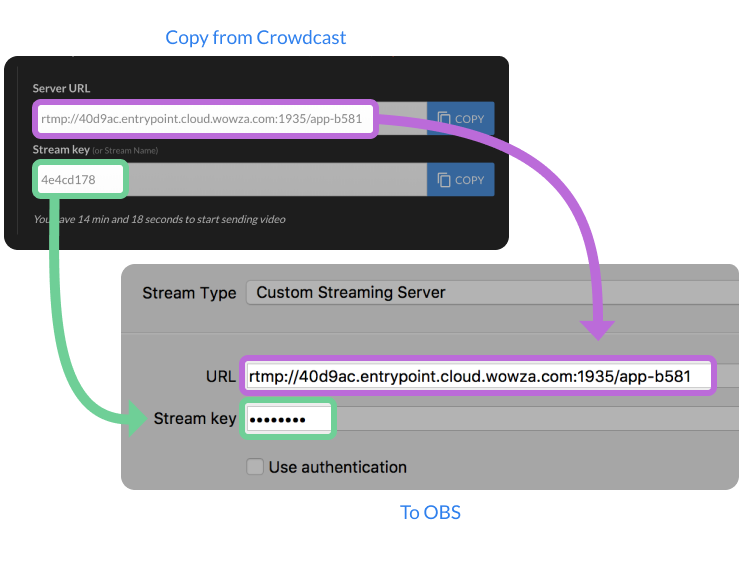Copy the Stream key with COPY button
The width and height of the screenshot is (754, 570).
click(460, 179)
